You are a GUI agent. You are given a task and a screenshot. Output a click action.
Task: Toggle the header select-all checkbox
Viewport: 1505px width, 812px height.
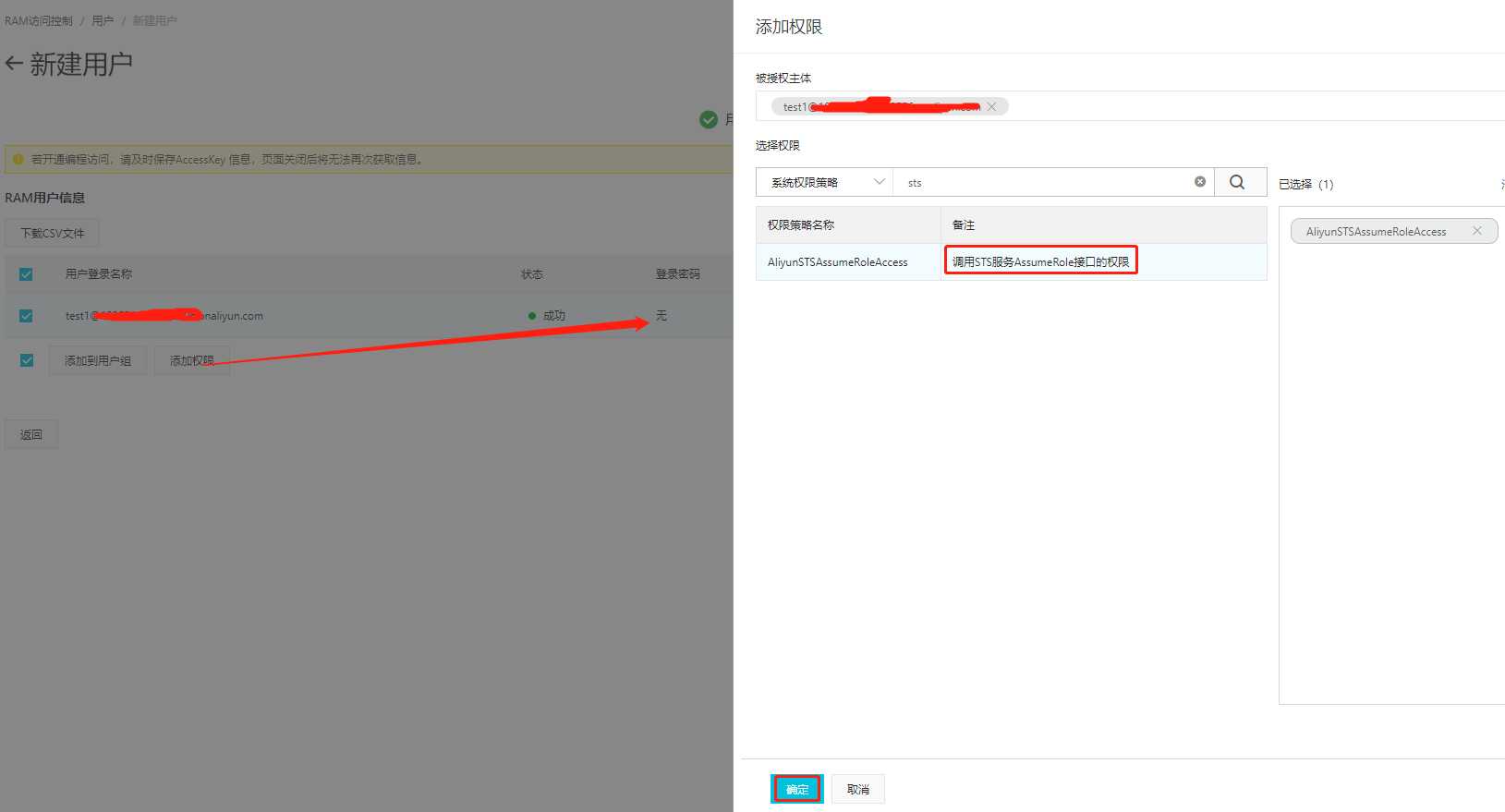(26, 274)
